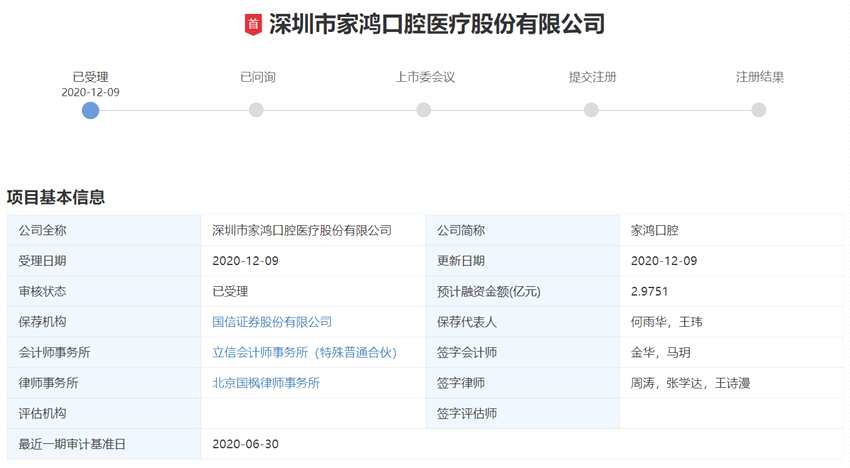Click the 审核状态 value 已受理
The image size is (850, 468).
pos(230,291)
